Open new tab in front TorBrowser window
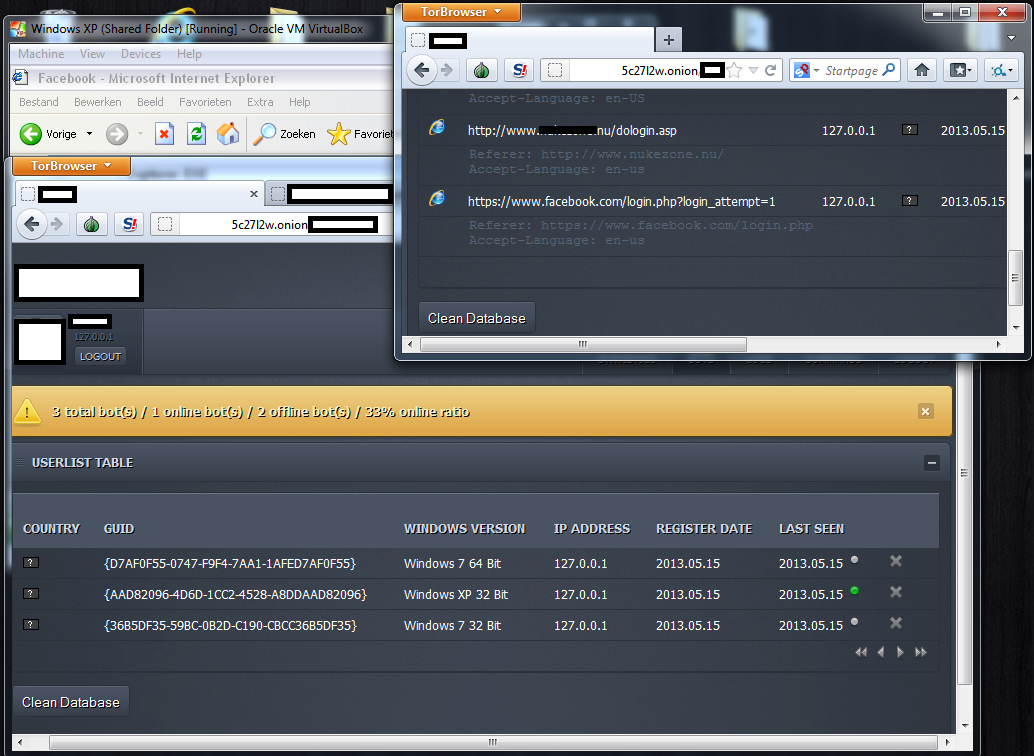Screen dimensions: 1034x756 [669, 40]
